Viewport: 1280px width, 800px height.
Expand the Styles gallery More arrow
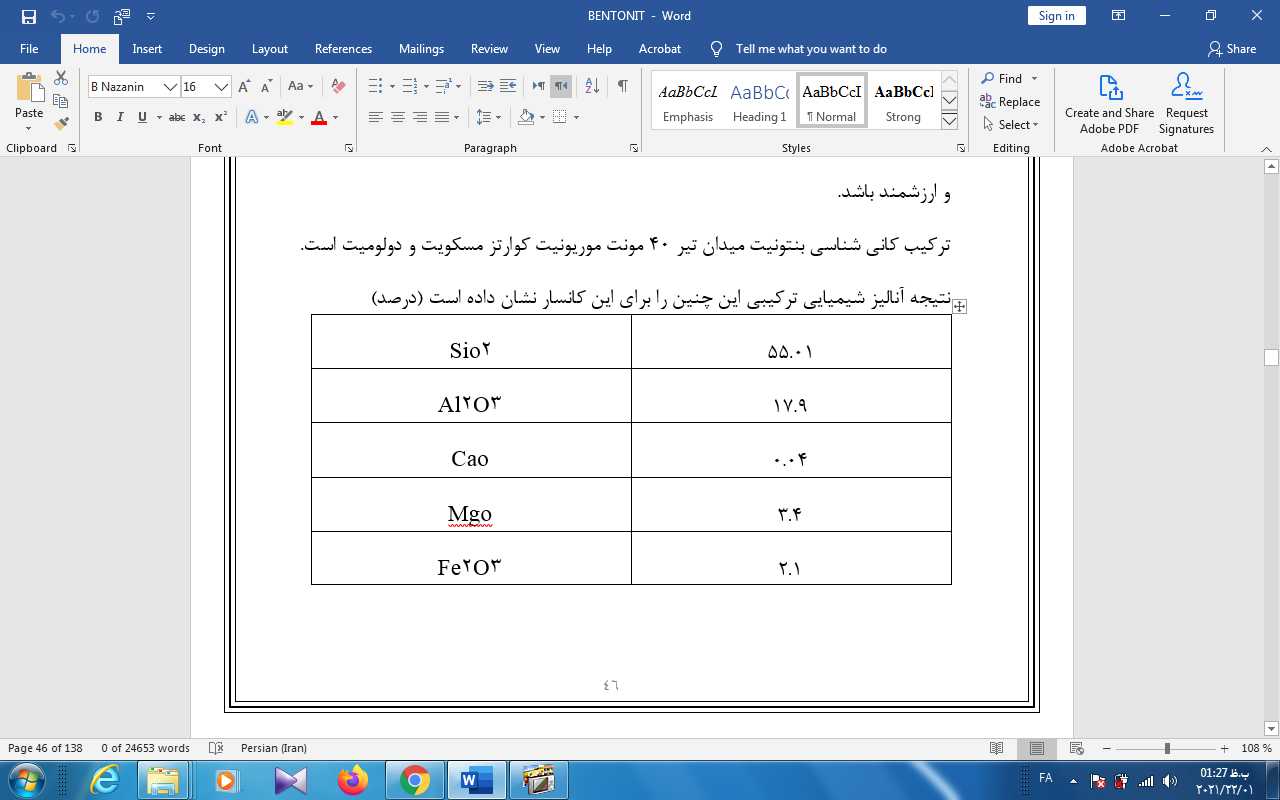coord(950,122)
